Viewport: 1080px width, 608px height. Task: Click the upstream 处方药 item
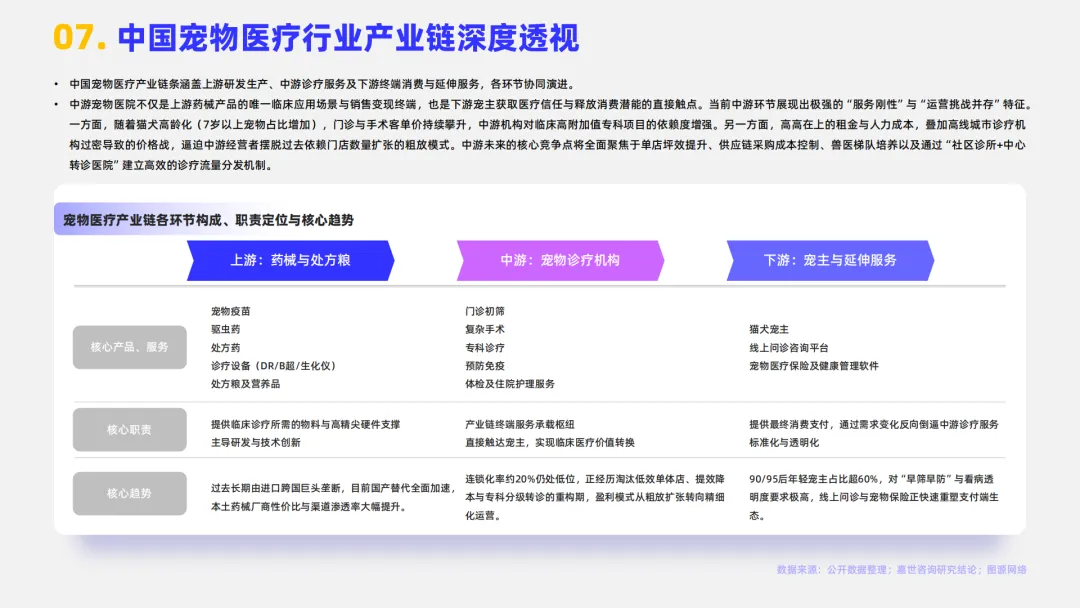click(x=225, y=348)
